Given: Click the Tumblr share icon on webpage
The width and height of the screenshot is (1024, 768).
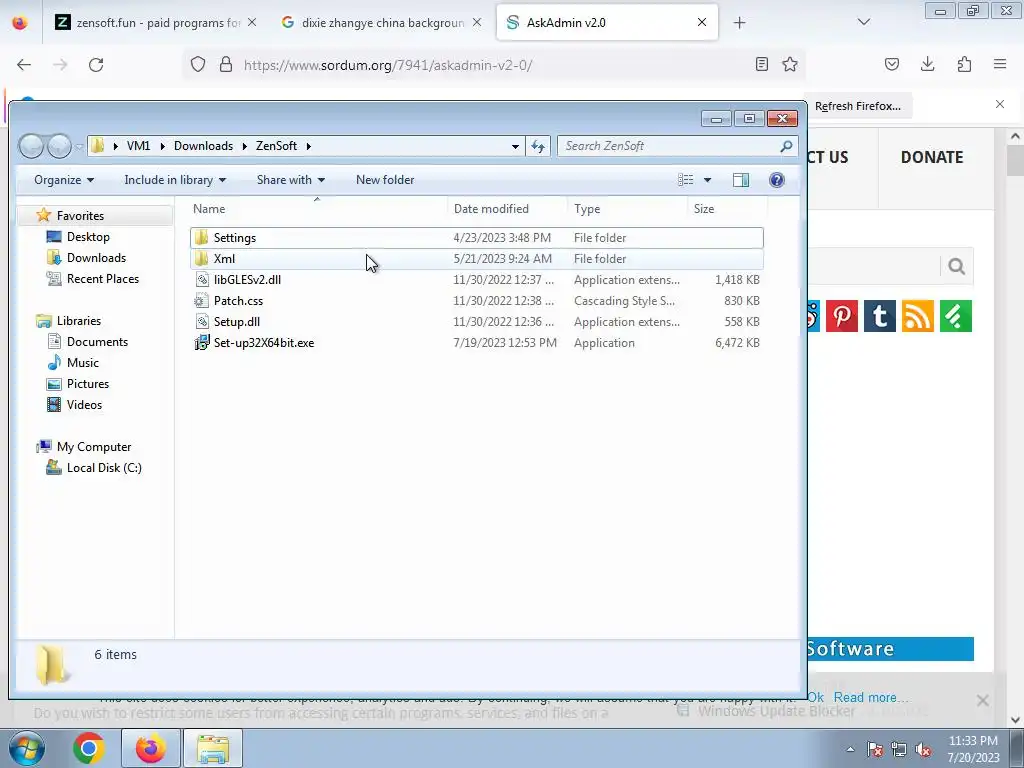Looking at the screenshot, I should (x=880, y=316).
